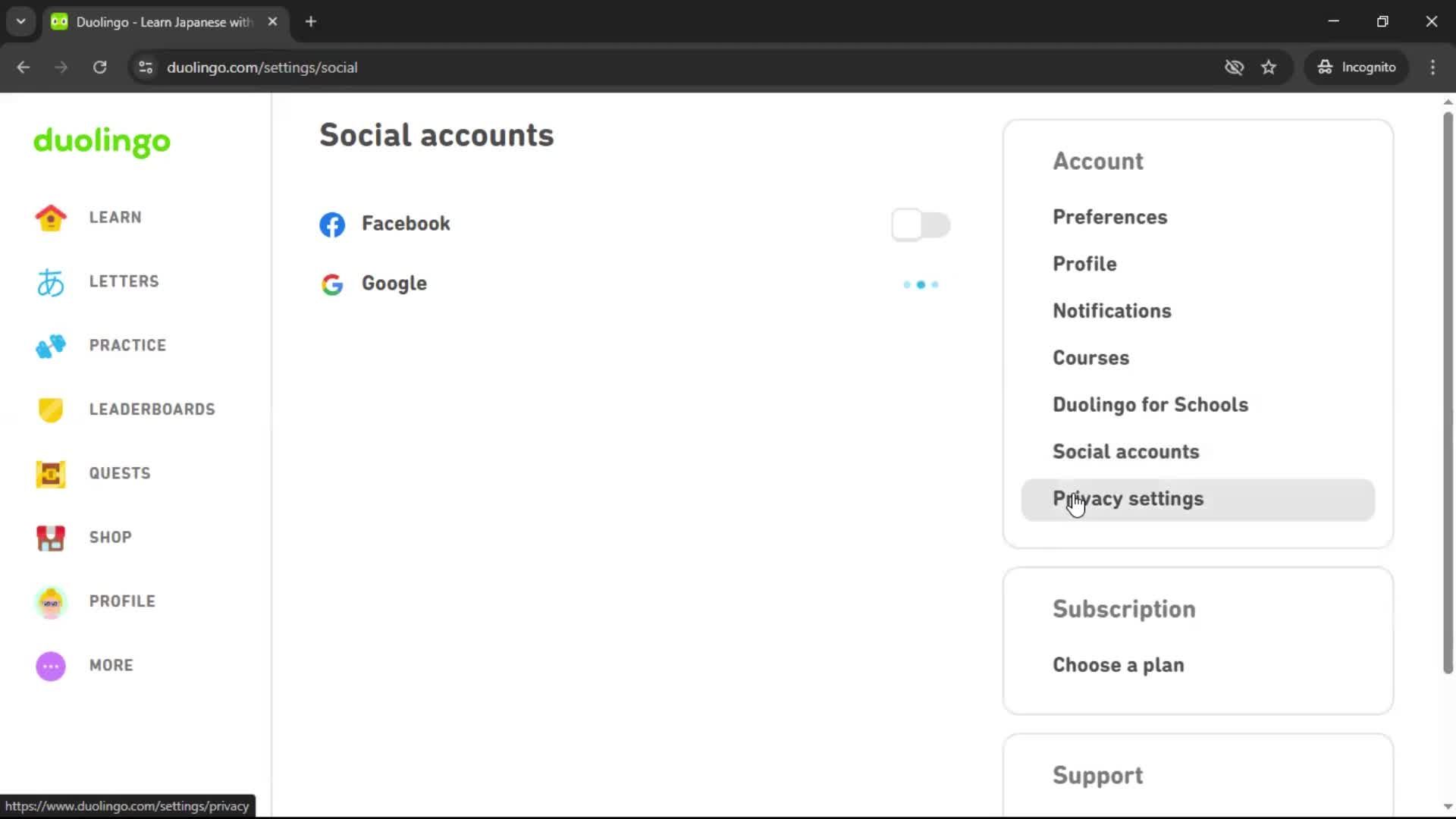
Task: Click the Facebook logo icon
Action: (332, 224)
